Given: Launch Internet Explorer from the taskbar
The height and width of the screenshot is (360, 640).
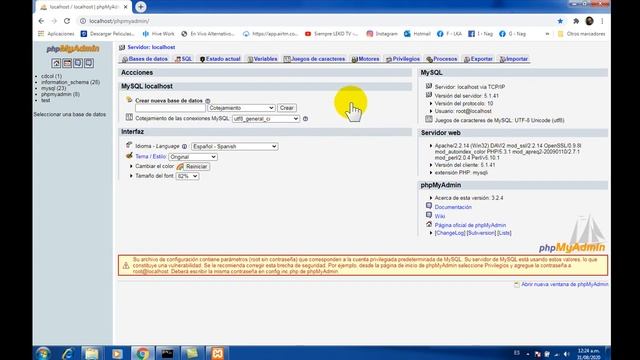Looking at the screenshot, I should (x=67, y=353).
